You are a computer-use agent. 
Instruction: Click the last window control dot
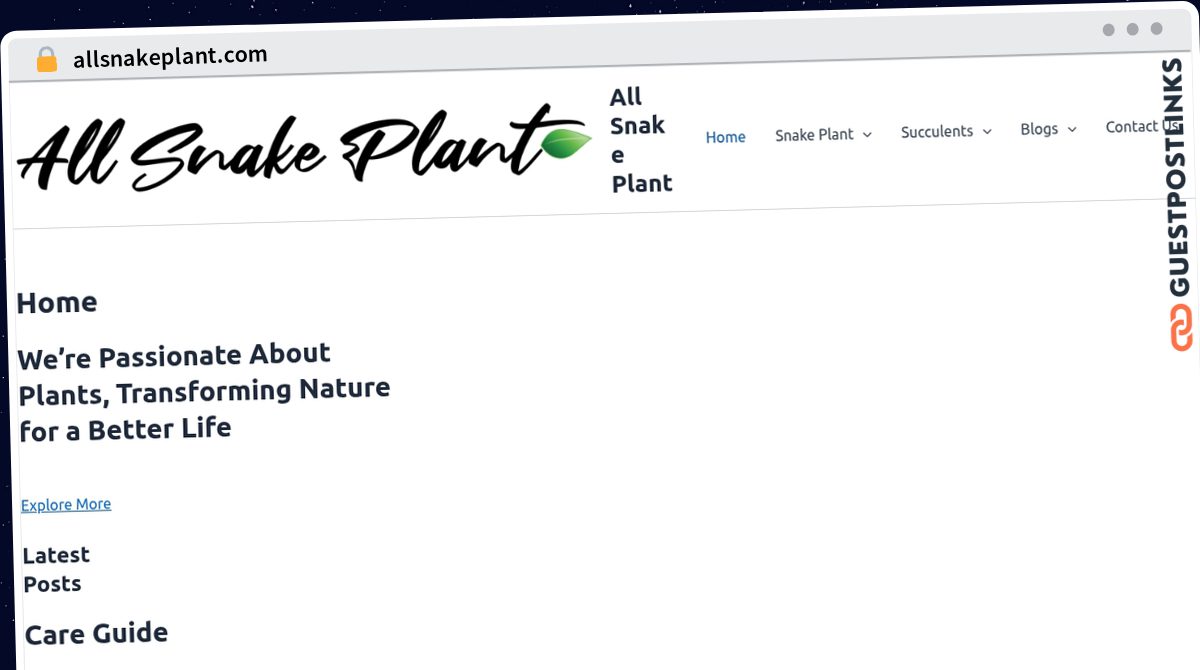click(1156, 29)
